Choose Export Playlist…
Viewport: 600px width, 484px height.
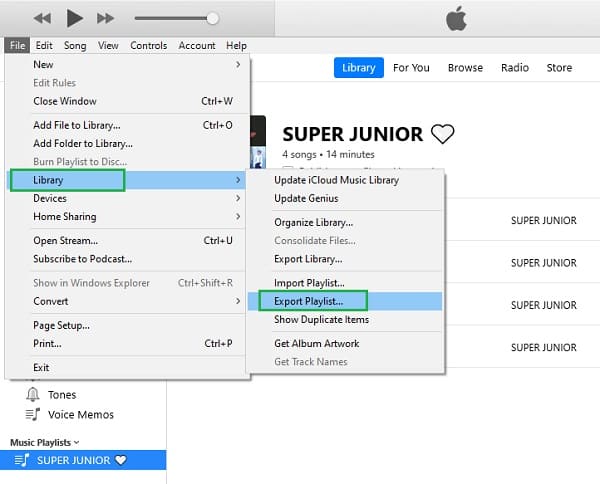click(x=345, y=301)
